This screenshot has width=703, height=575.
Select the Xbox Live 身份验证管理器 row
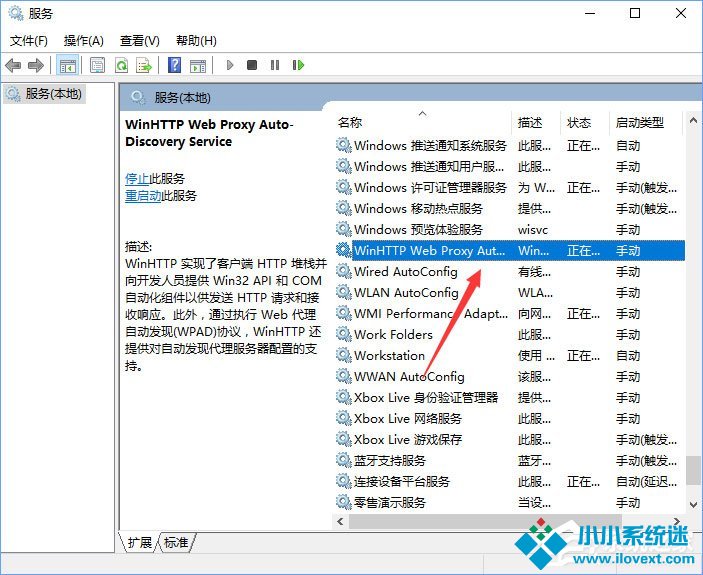click(510, 398)
